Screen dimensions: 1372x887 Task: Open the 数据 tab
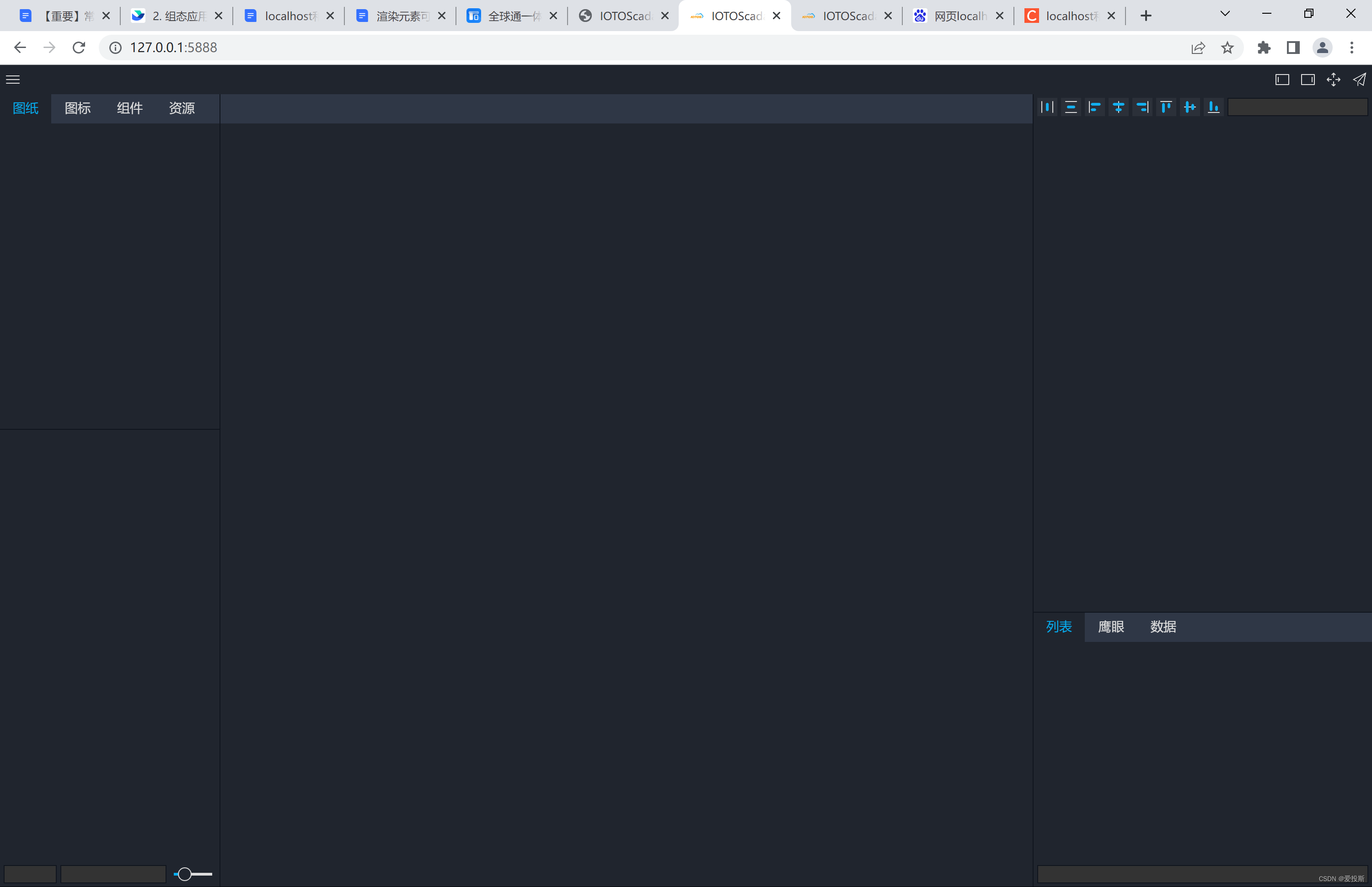click(x=1163, y=627)
